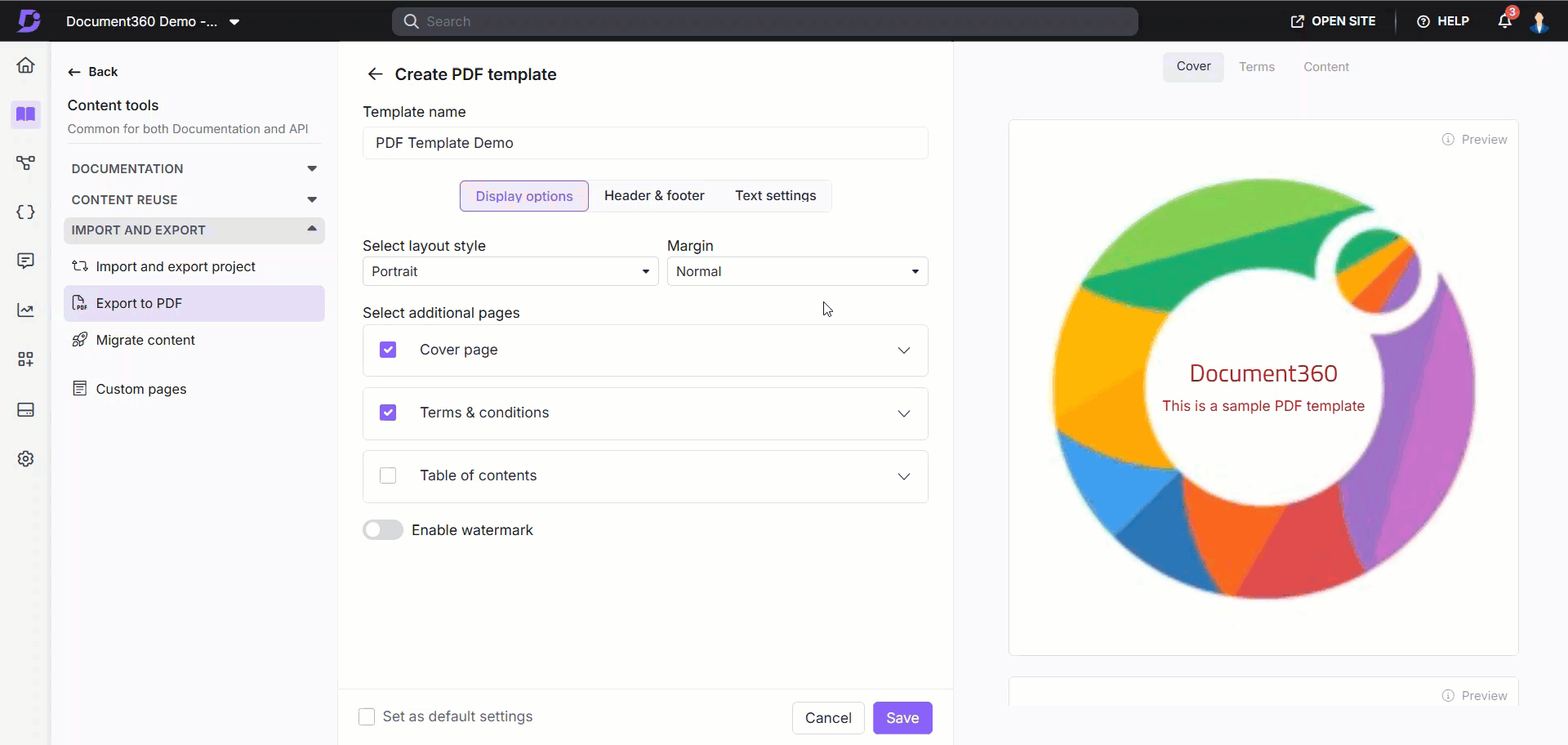
Task: Open the API documentation curly braces icon
Action: pyautogui.click(x=26, y=212)
